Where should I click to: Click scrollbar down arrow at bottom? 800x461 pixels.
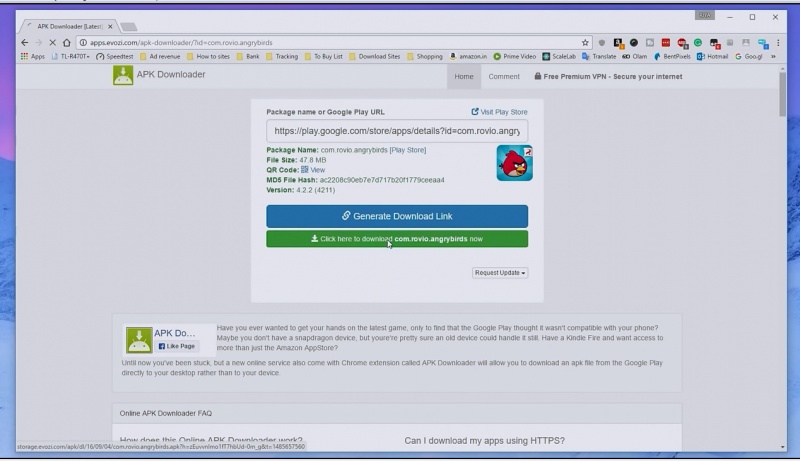(x=783, y=447)
